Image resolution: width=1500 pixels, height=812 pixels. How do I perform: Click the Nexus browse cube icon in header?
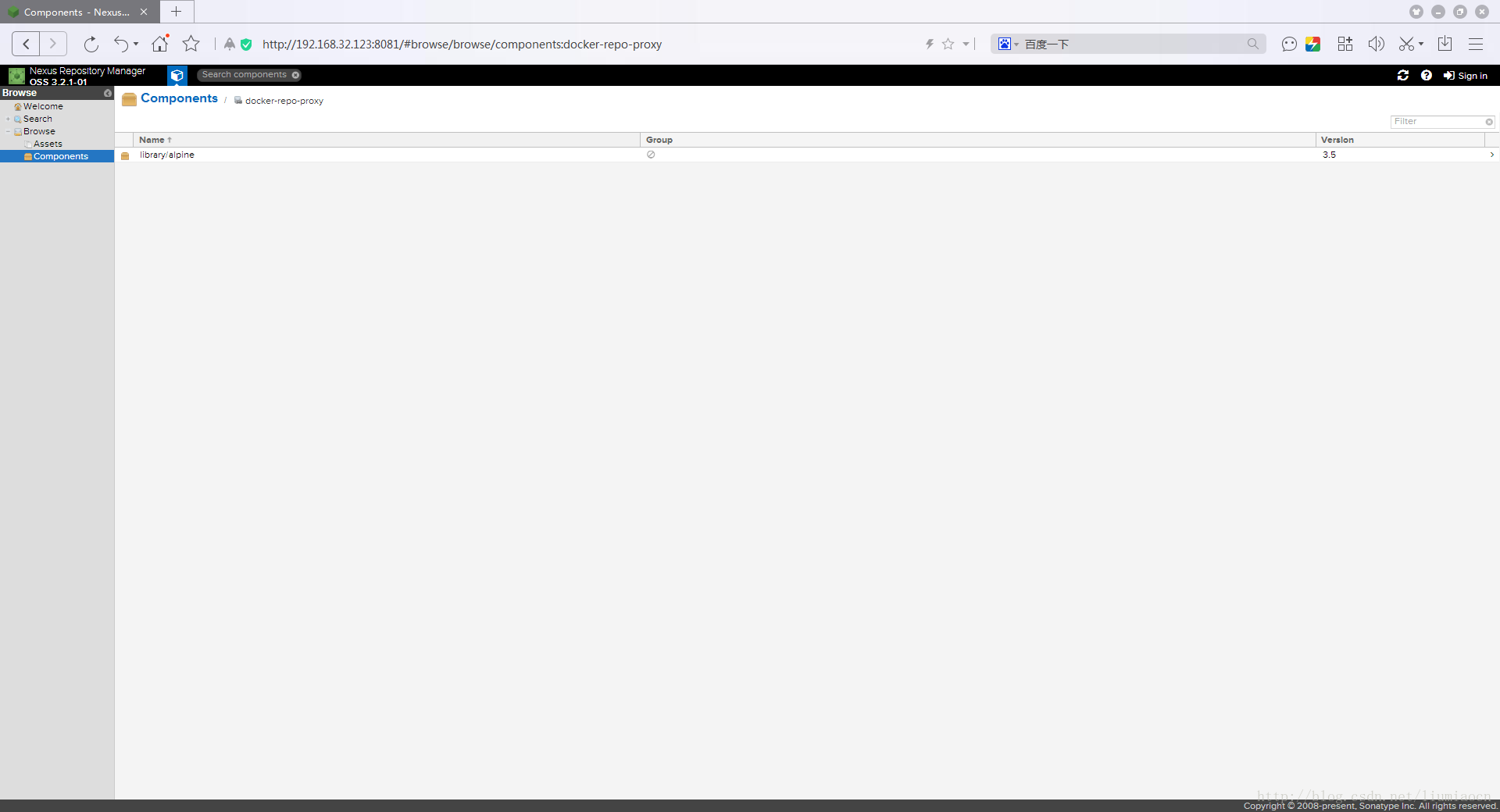[177, 75]
